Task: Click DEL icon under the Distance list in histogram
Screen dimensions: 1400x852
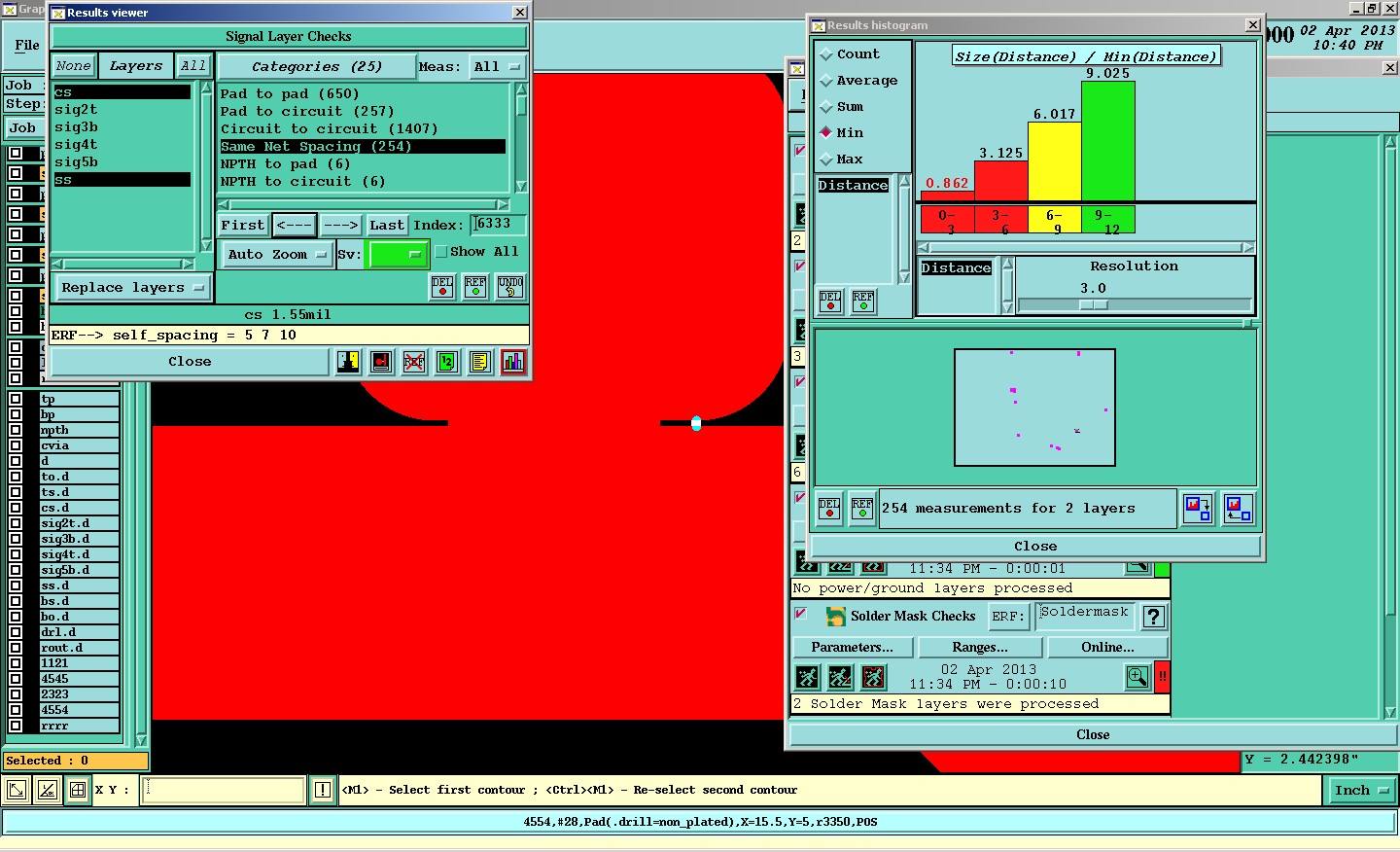Action: click(830, 302)
